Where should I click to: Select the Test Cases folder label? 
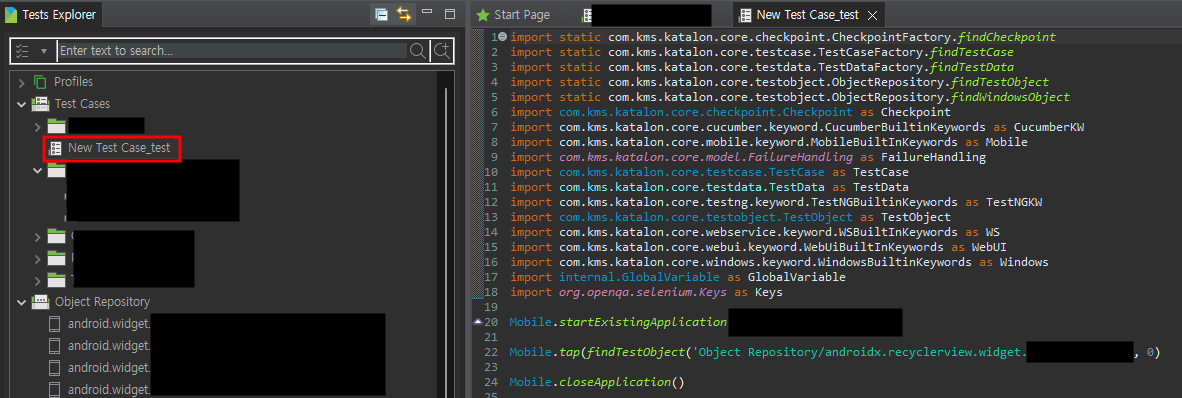pyautogui.click(x=82, y=103)
